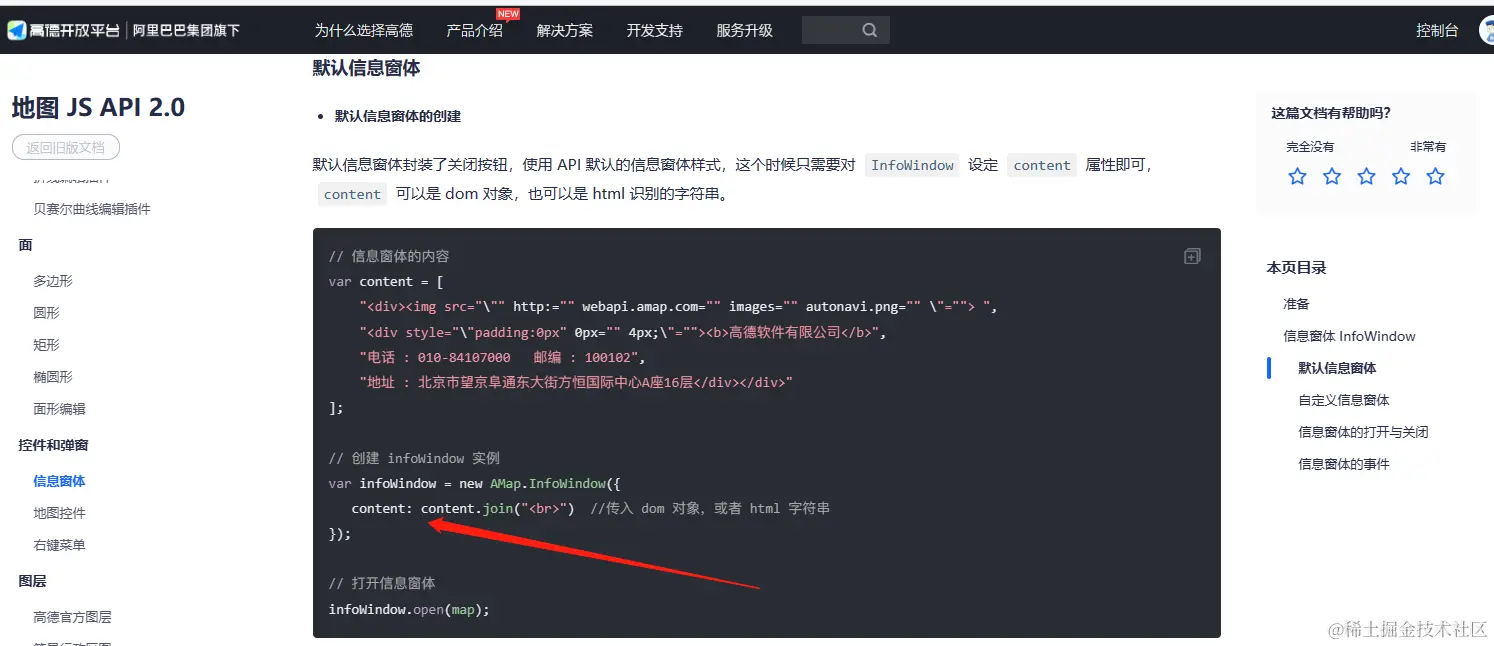Viewport: 1494px width, 646px height.
Task: Click inside the search input field
Action: tap(835, 29)
